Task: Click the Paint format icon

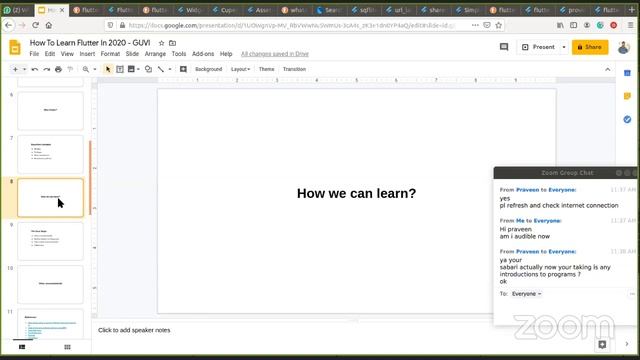Action: point(70,69)
